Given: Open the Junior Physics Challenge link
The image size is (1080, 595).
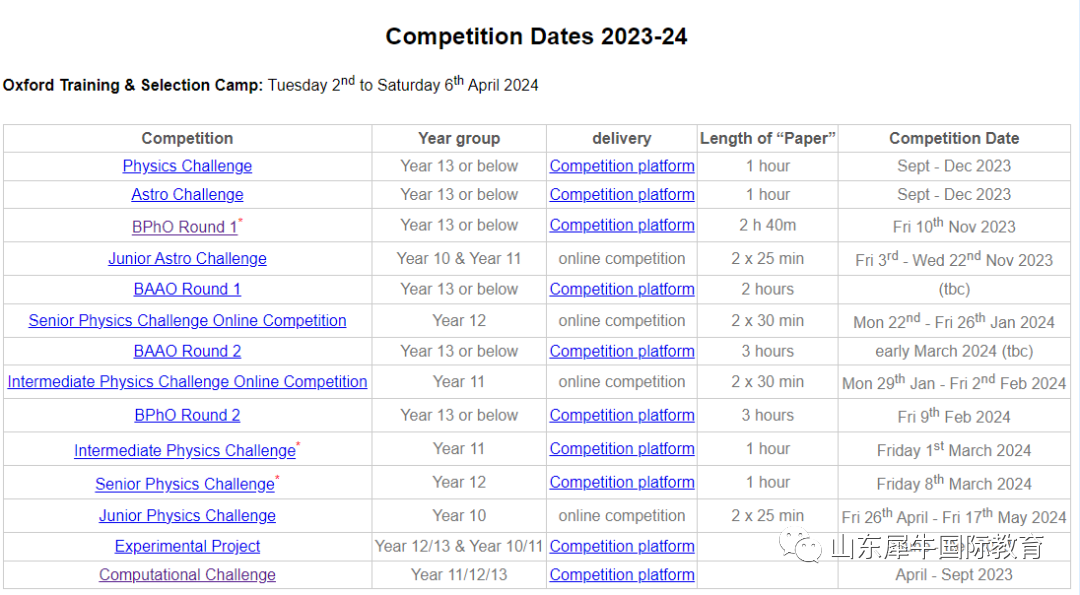Looking at the screenshot, I should click(187, 516).
